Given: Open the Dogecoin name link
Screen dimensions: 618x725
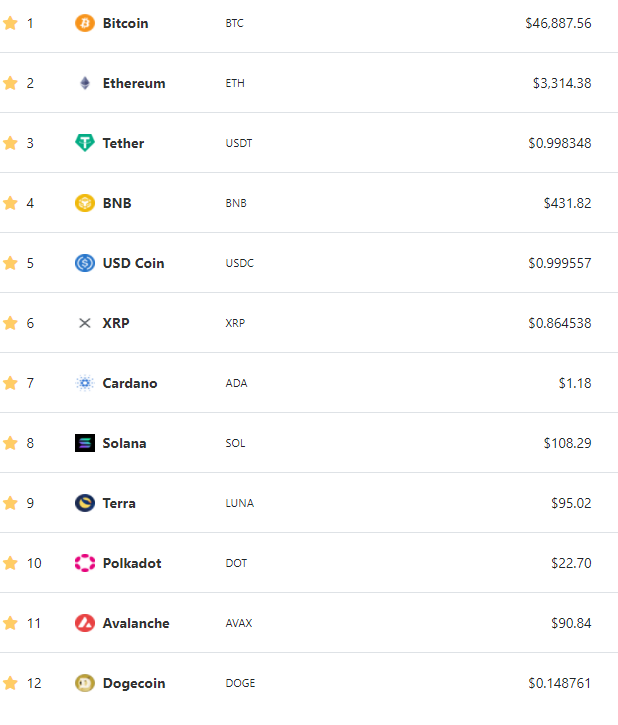Looking at the screenshot, I should point(134,683).
